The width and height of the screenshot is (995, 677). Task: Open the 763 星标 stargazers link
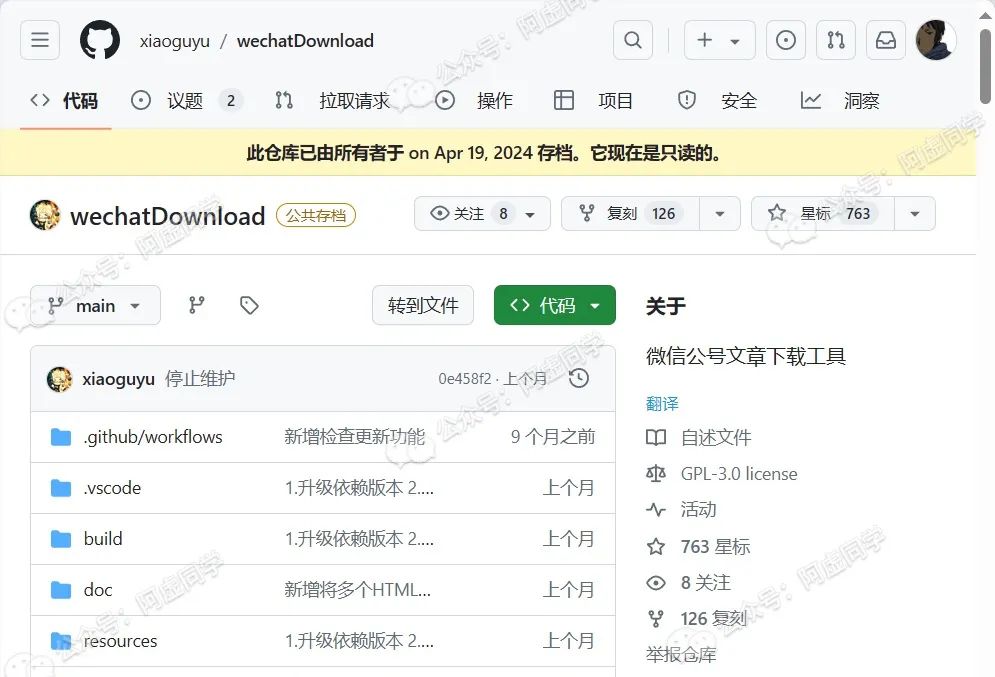(715, 546)
